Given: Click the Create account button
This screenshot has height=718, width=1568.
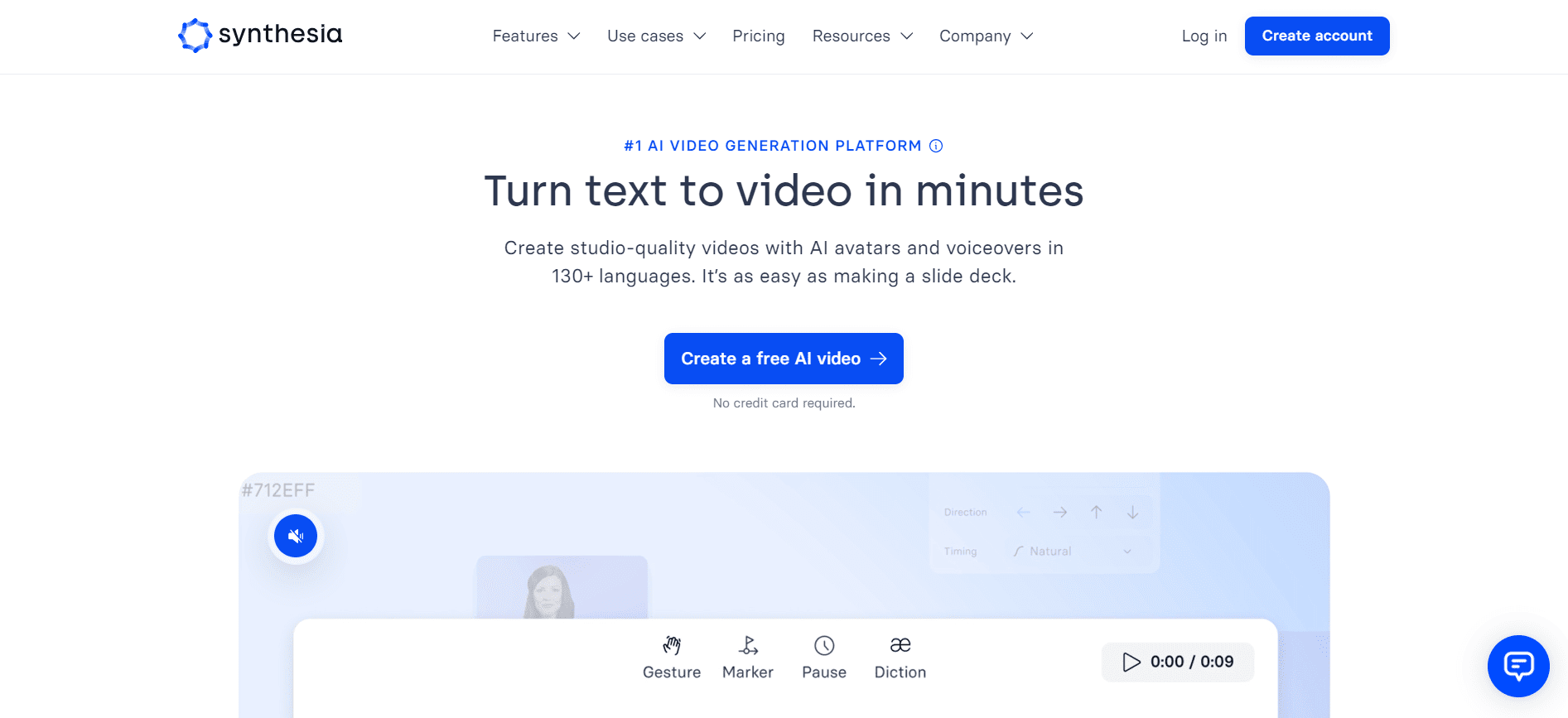Looking at the screenshot, I should pyautogui.click(x=1317, y=36).
